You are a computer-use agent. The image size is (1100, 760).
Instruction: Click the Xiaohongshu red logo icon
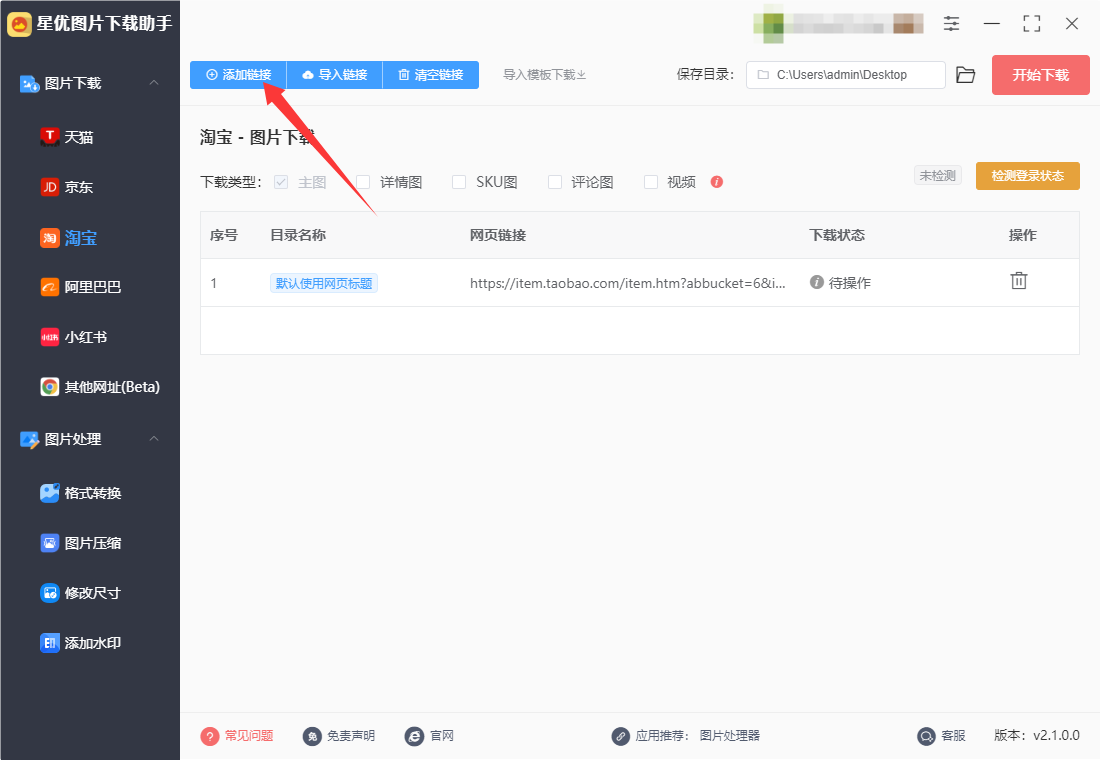pyautogui.click(x=50, y=337)
